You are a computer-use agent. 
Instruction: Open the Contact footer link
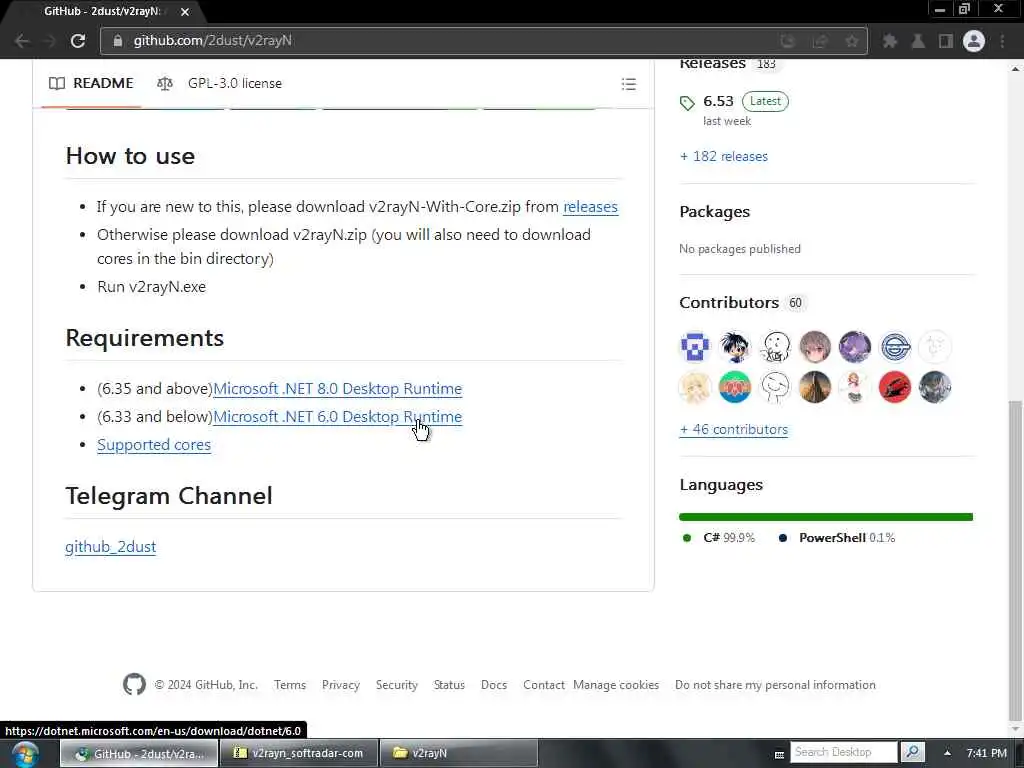tap(543, 684)
